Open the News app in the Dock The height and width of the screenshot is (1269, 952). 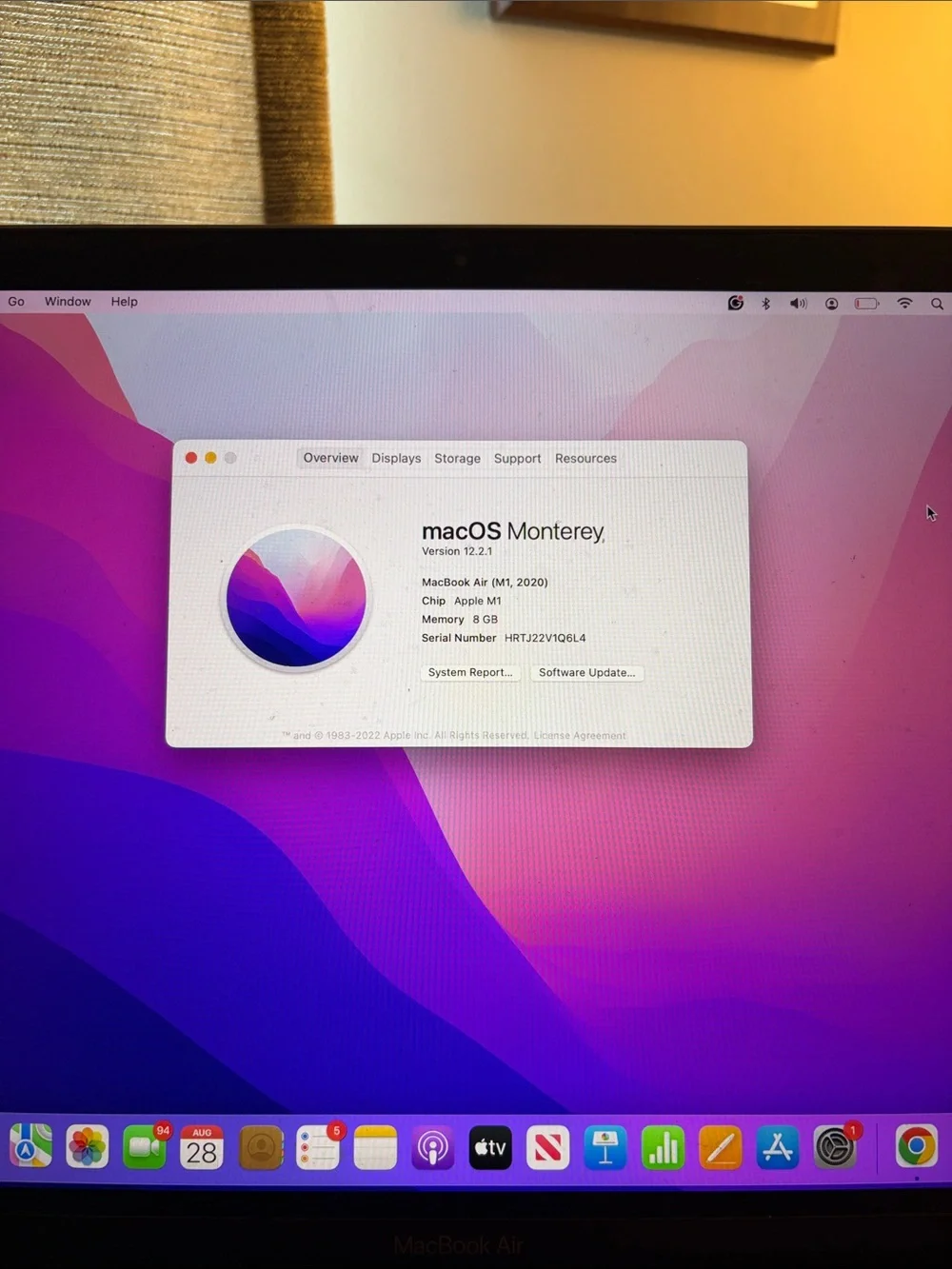(547, 1146)
